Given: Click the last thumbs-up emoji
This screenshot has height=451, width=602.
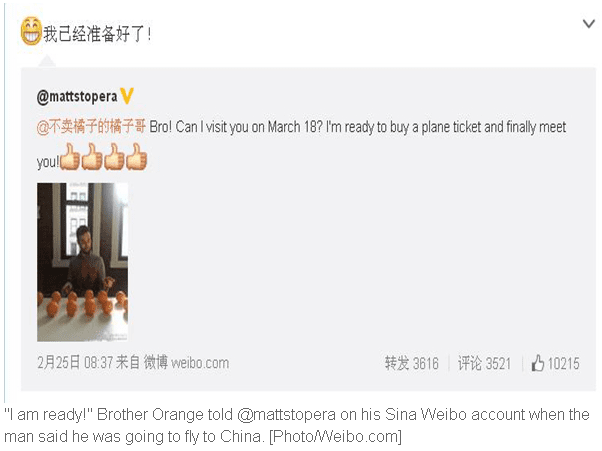Looking at the screenshot, I should coord(137,157).
